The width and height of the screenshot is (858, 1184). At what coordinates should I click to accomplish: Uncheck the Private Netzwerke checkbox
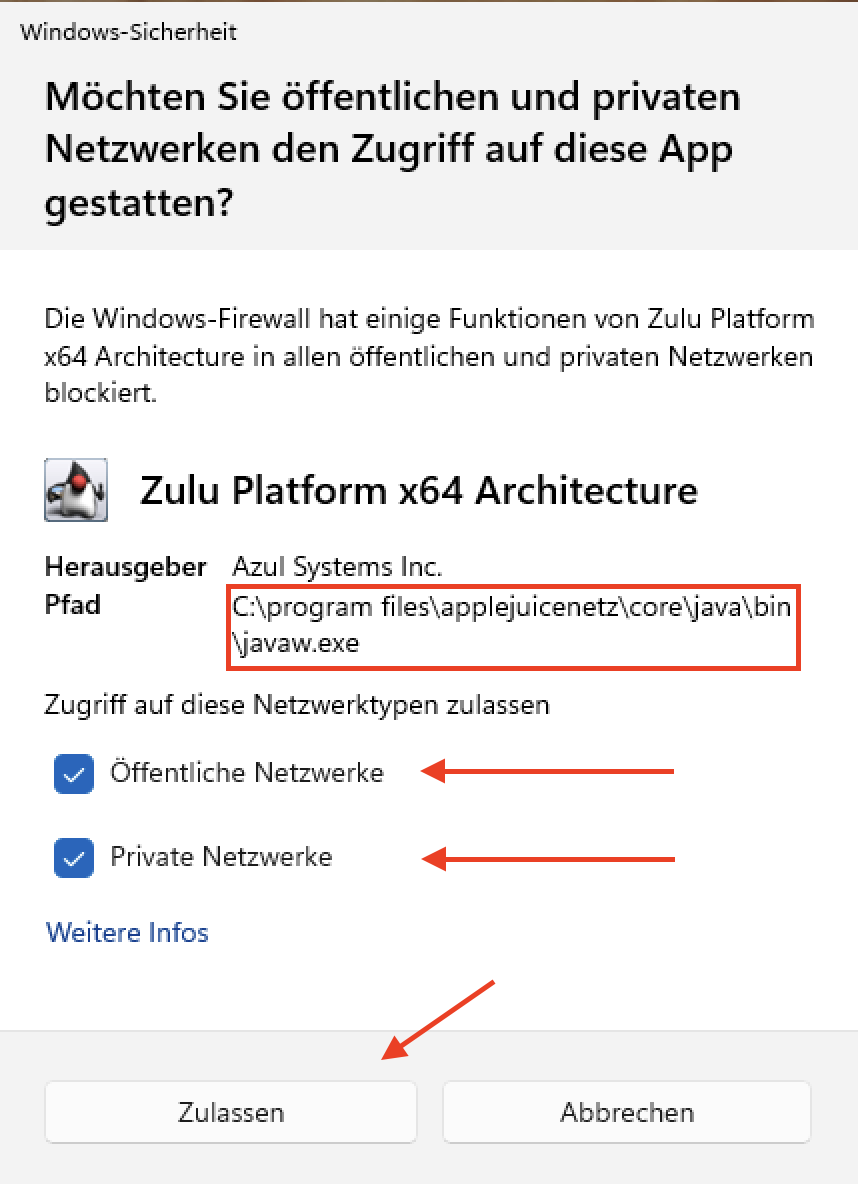pos(74,858)
